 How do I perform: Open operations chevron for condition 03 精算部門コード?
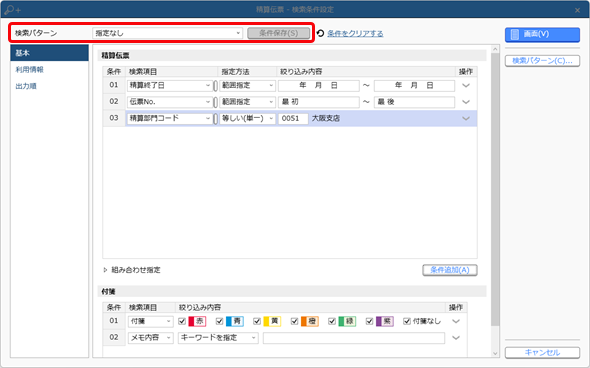coord(466,119)
